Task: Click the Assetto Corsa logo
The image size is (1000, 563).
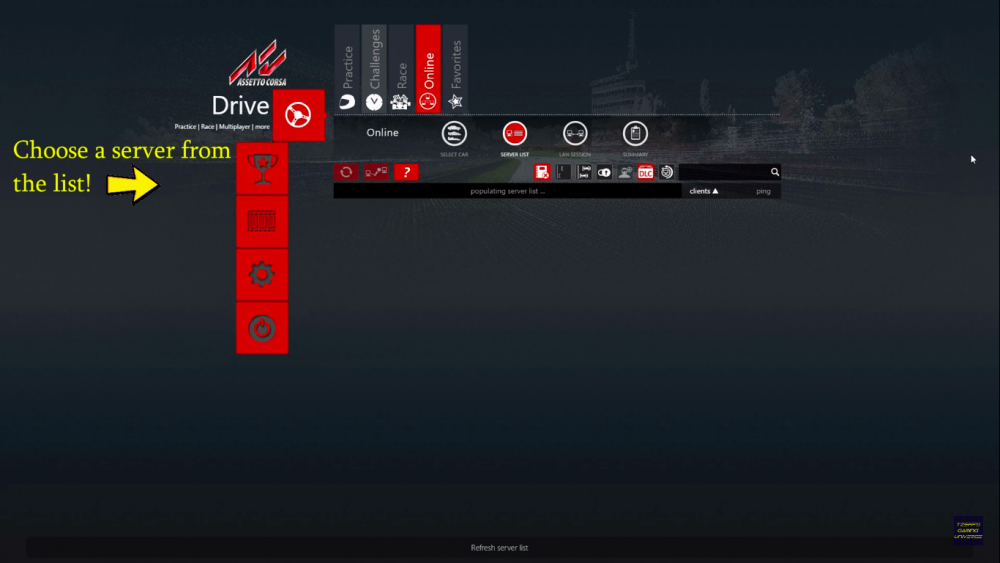Action: [258, 63]
